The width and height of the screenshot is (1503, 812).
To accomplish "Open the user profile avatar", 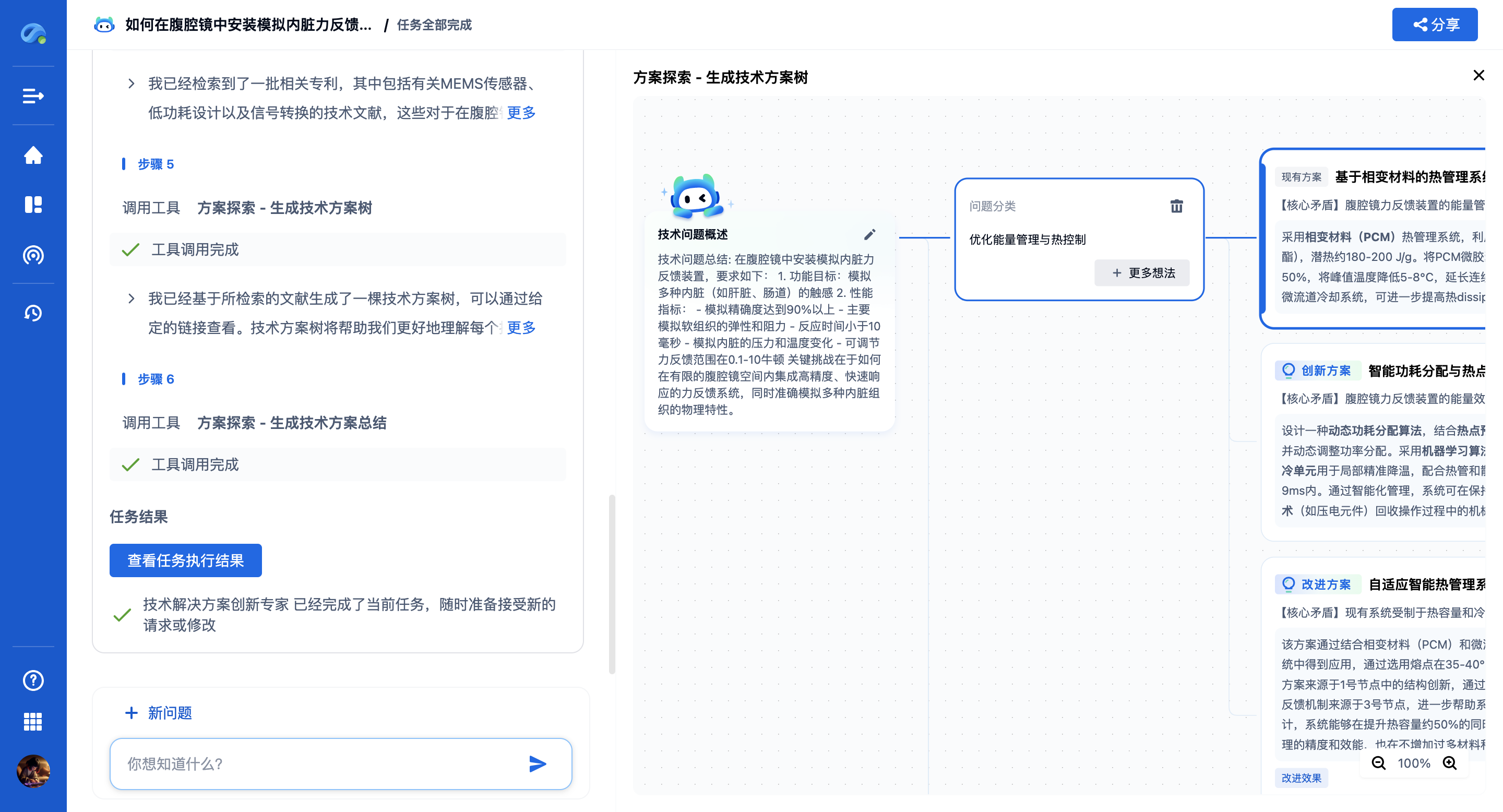I will [x=33, y=771].
